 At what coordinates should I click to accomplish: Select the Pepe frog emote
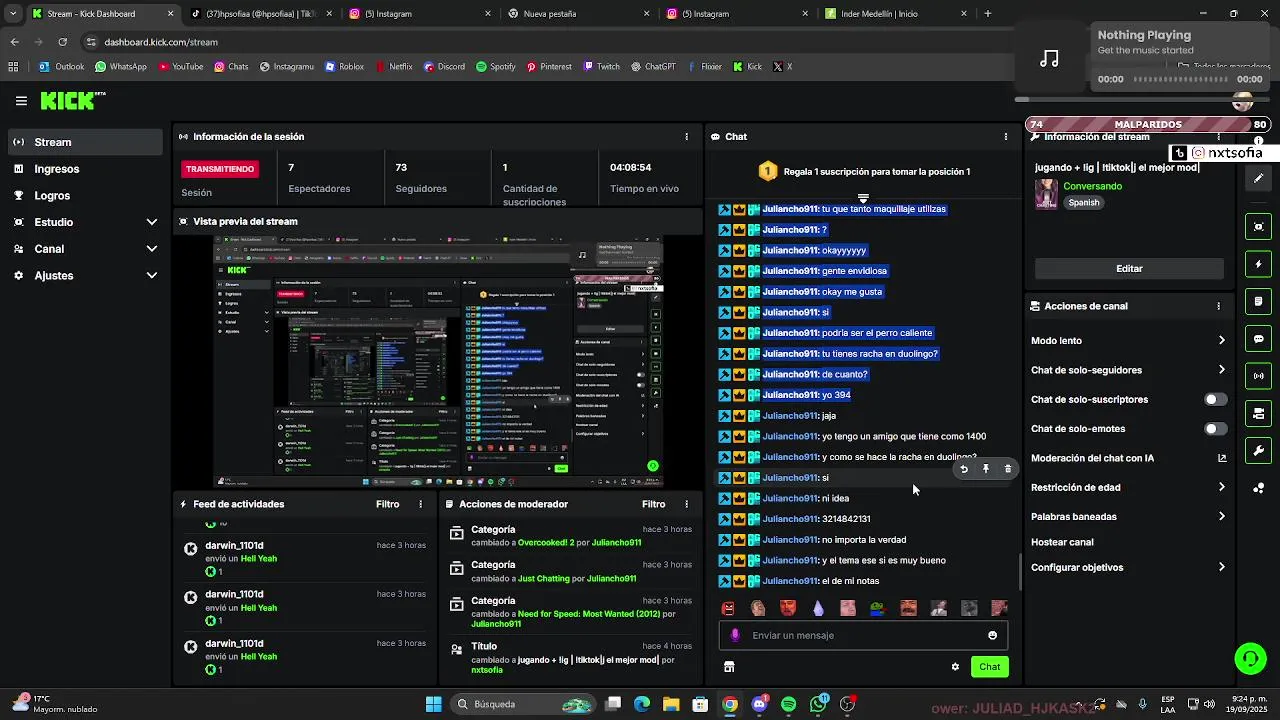(x=878, y=608)
